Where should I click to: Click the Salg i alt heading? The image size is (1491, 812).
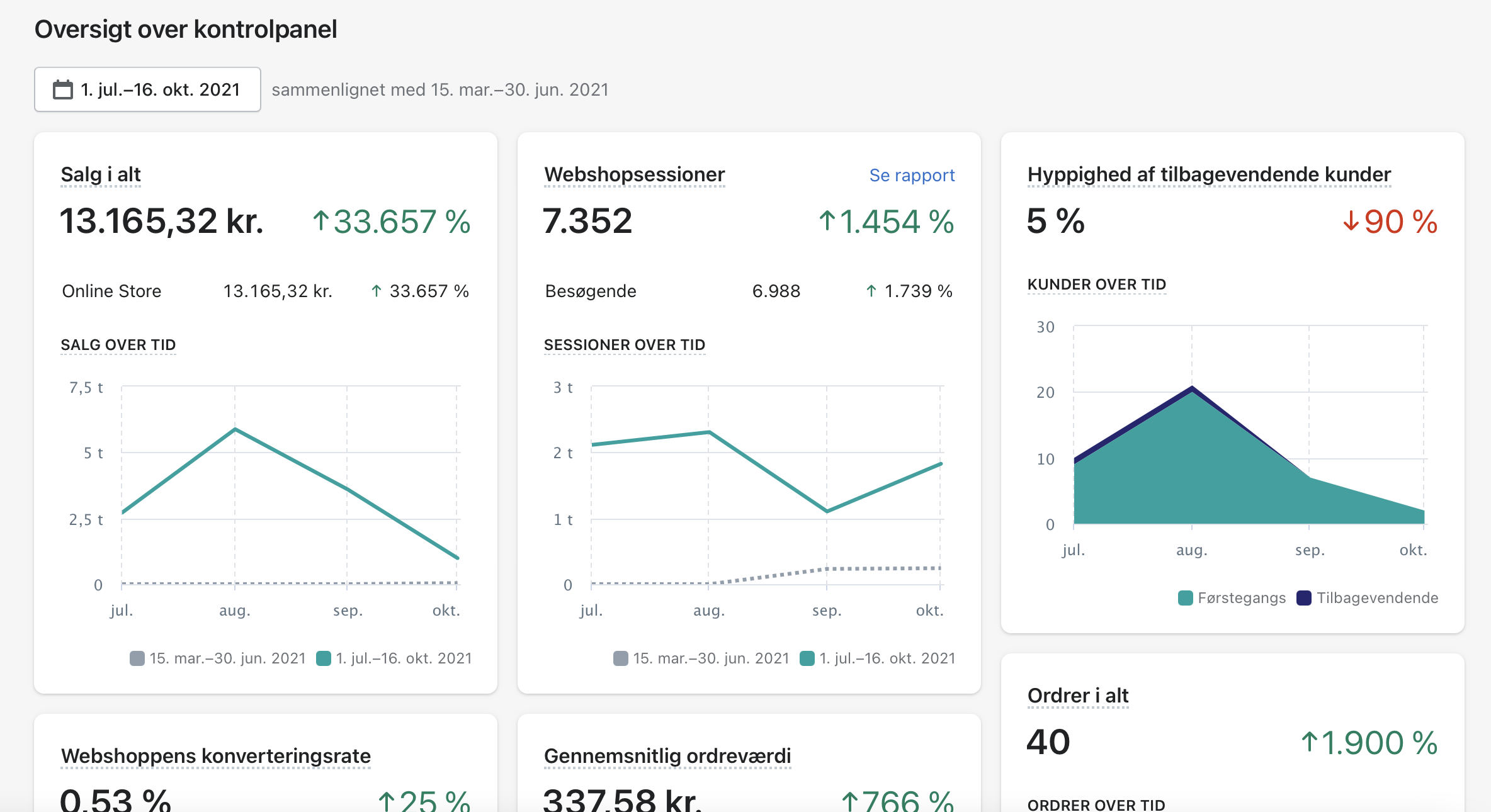click(x=101, y=174)
